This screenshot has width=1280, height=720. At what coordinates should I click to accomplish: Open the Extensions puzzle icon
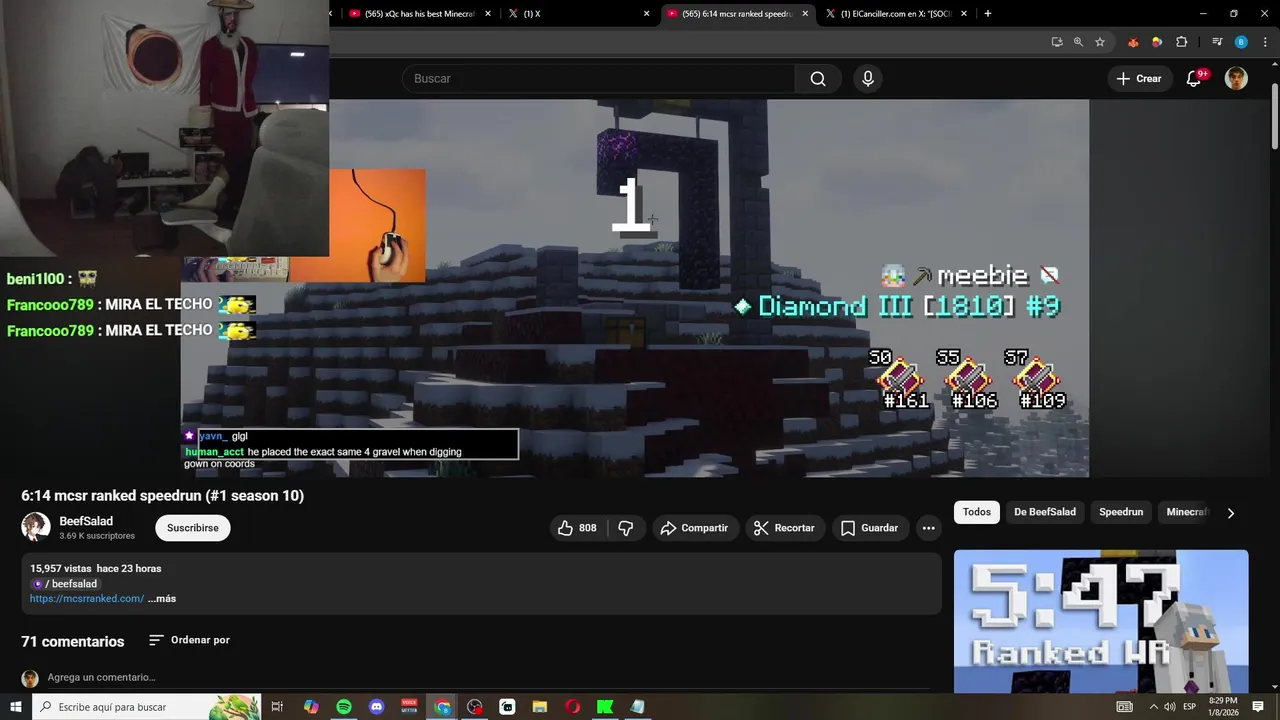pos(1181,42)
